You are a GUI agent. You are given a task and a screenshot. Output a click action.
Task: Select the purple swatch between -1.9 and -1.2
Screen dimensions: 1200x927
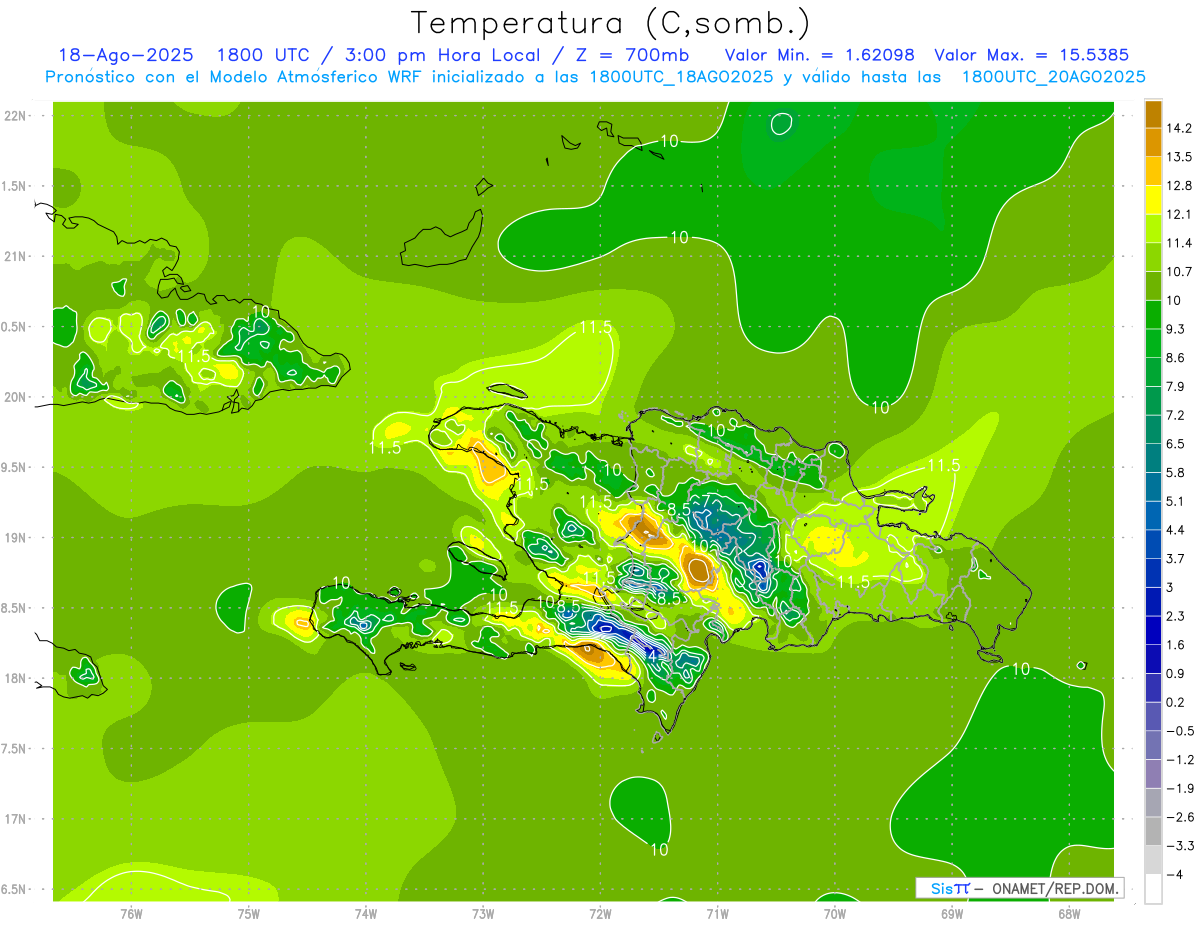tap(1153, 773)
